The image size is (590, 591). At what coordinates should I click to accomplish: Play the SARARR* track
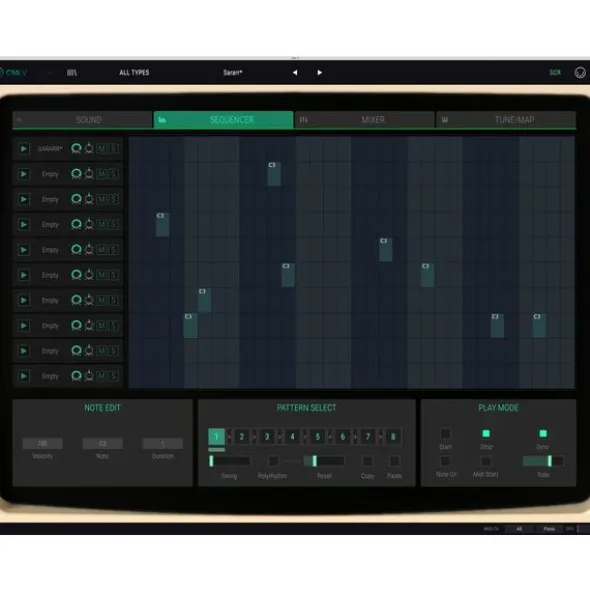[23, 149]
